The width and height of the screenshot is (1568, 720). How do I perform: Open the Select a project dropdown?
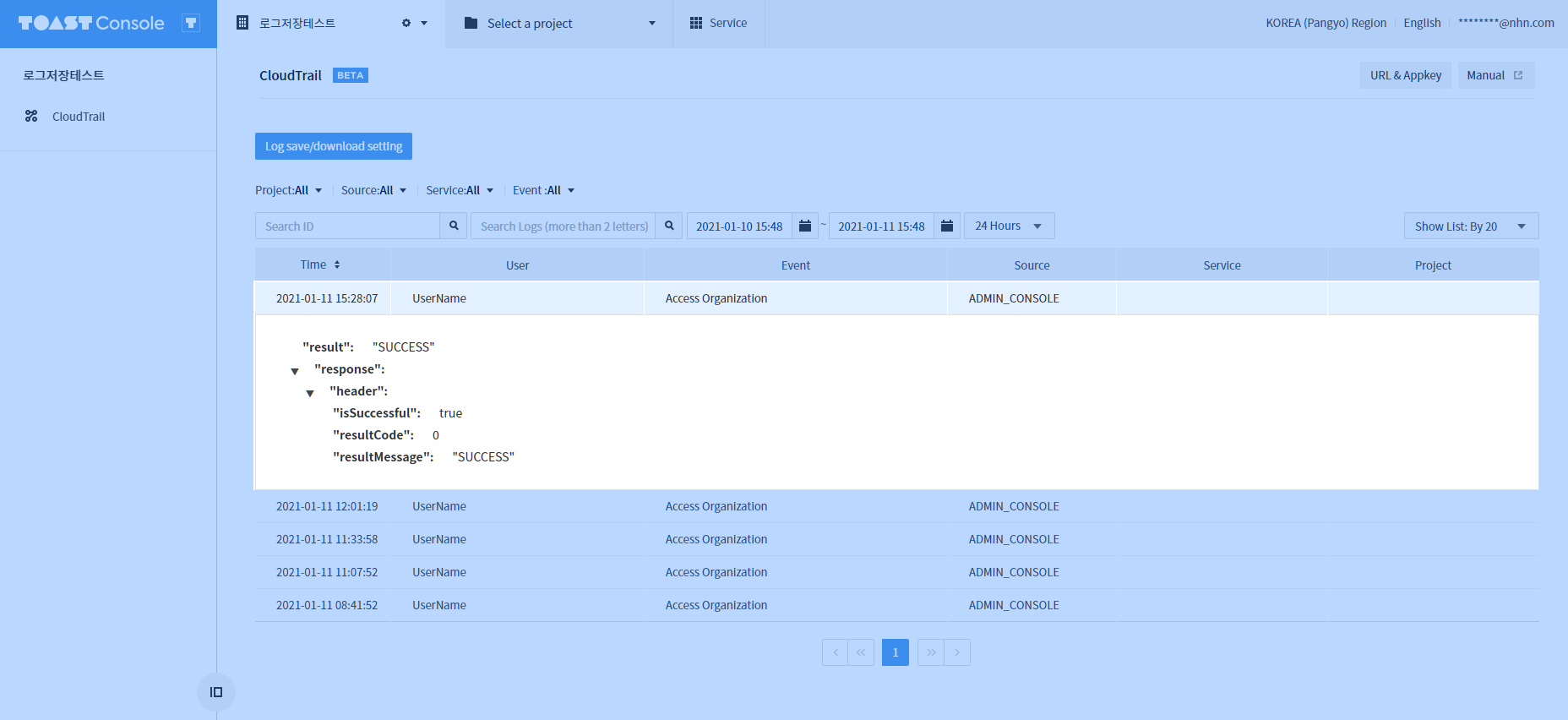pyautogui.click(x=559, y=24)
